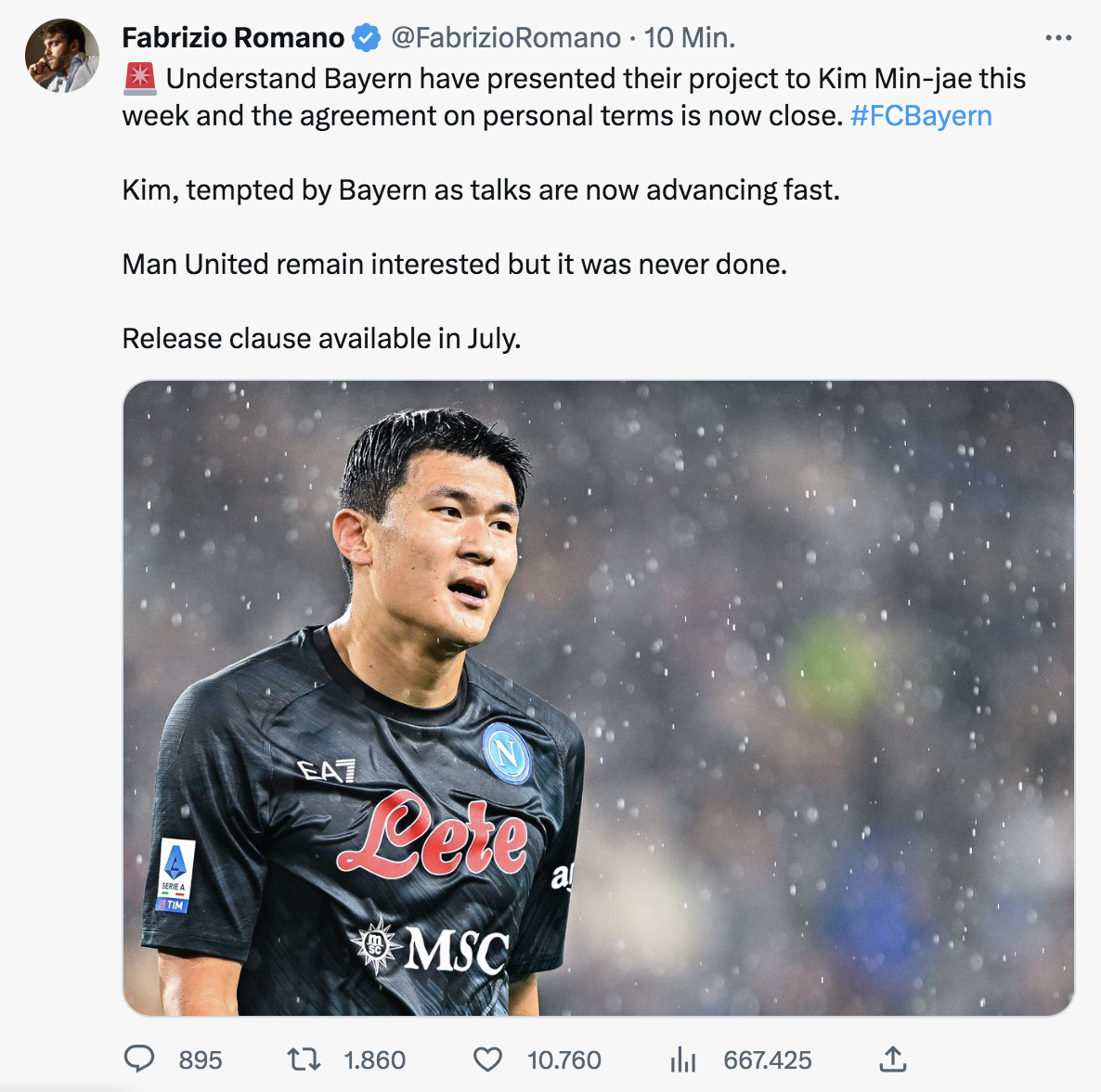
Task: Click the 10.760 likes count
Action: pos(563,1059)
